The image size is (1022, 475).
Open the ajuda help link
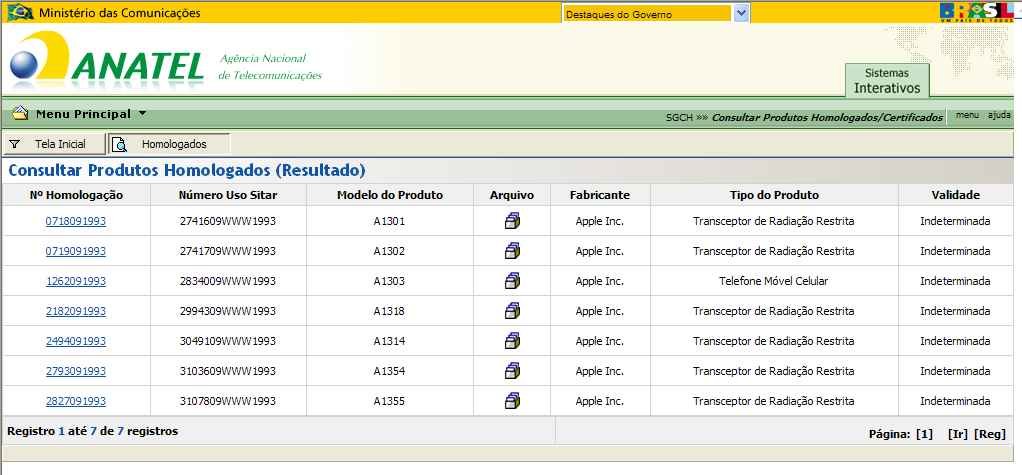999,115
